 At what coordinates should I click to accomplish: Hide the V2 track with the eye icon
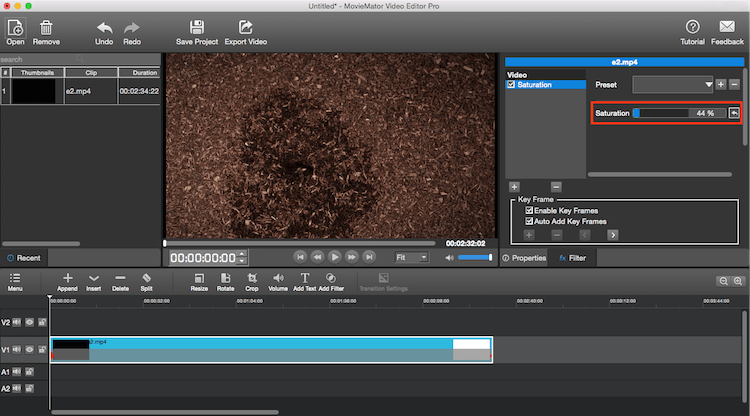coord(30,322)
